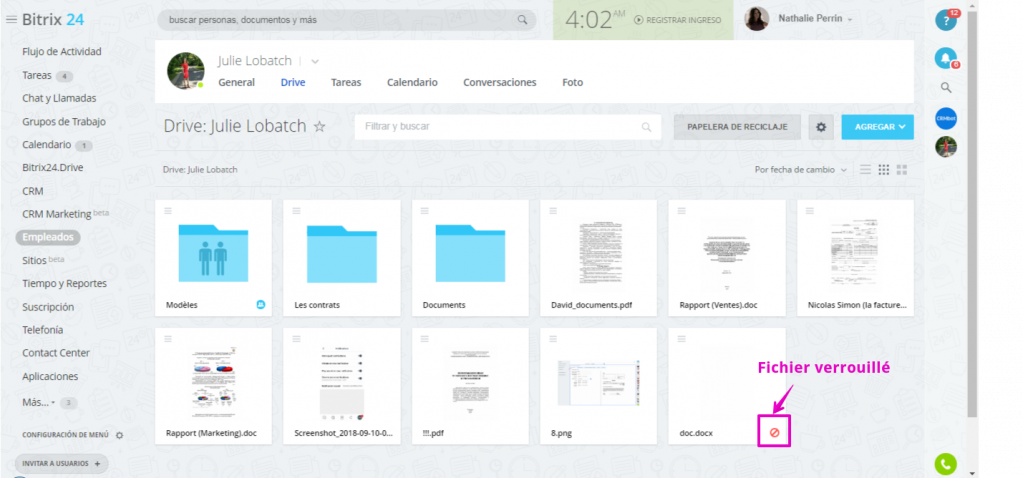Open the Tareas profile tab
This screenshot has width=1023, height=478.
click(346, 83)
